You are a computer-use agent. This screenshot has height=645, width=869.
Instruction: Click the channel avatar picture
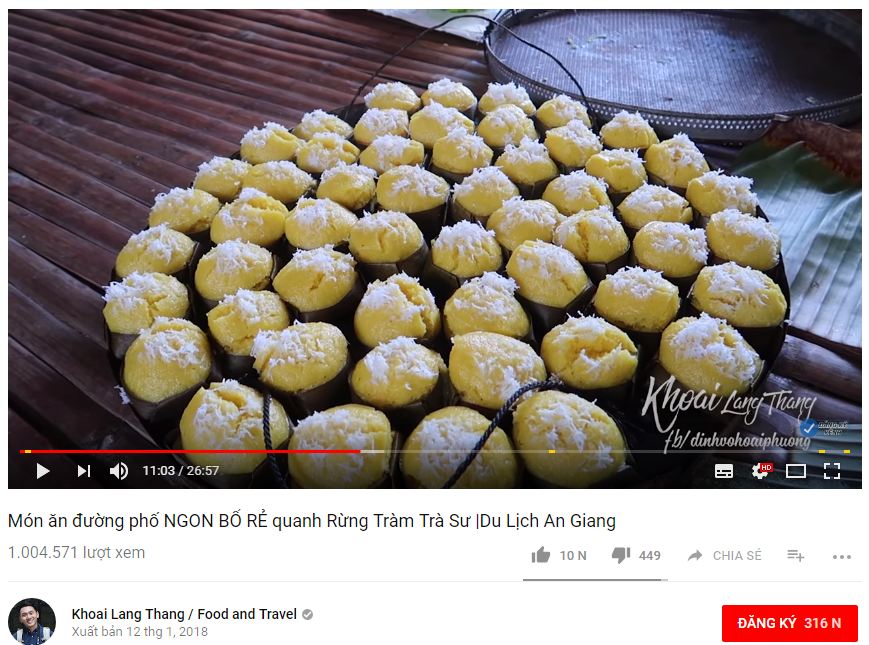[x=32, y=621]
